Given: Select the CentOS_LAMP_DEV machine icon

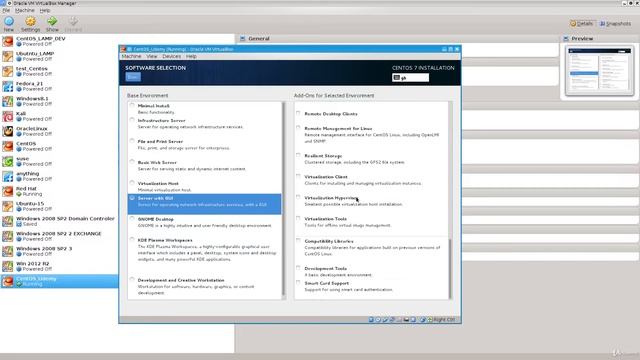Looking at the screenshot, I should pos(7,41).
